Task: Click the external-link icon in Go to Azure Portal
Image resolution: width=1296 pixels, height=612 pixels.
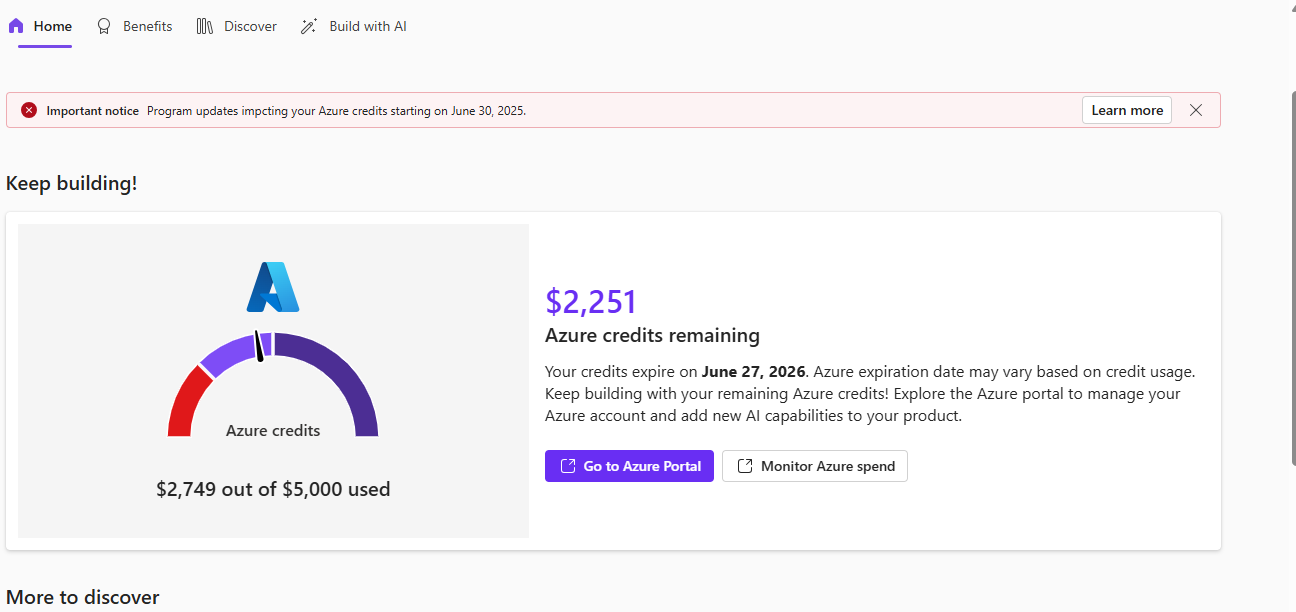Action: pyautogui.click(x=568, y=466)
